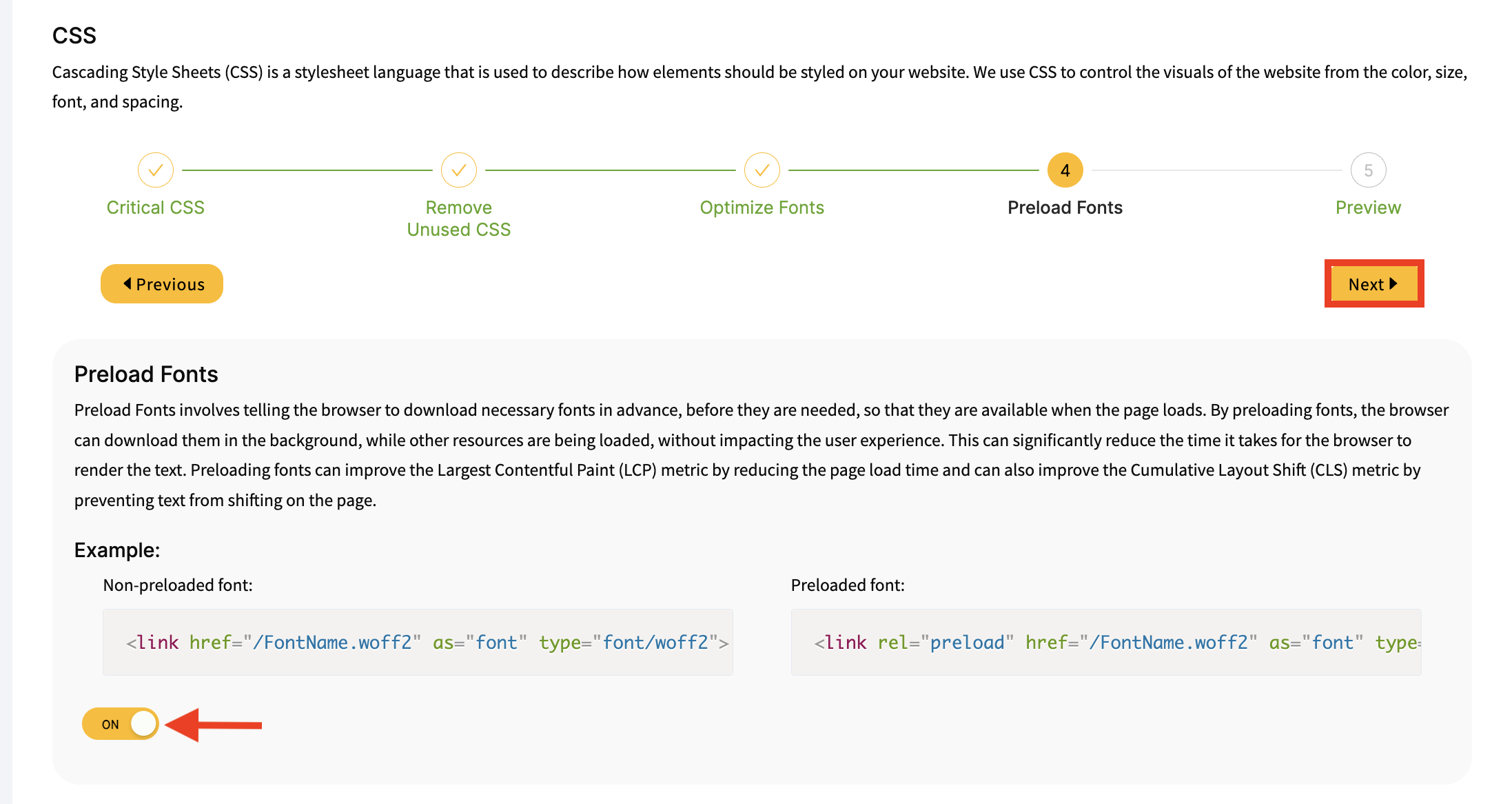Click the preloaded font code snippet
Image resolution: width=1512 pixels, height=804 pixels.
pyautogui.click(x=1106, y=642)
